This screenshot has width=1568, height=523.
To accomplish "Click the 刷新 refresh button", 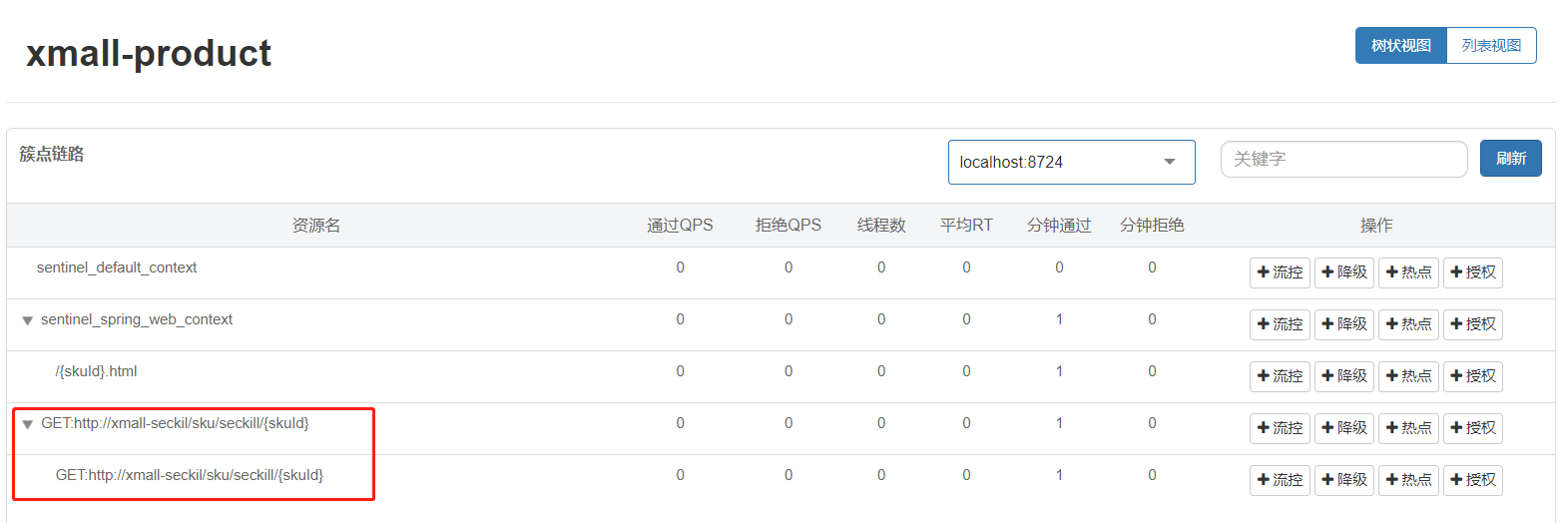I will click(x=1510, y=159).
